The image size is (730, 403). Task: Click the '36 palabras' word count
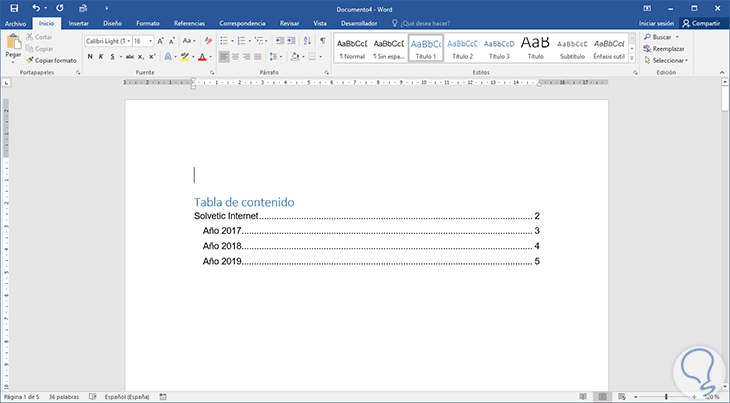[x=64, y=396]
